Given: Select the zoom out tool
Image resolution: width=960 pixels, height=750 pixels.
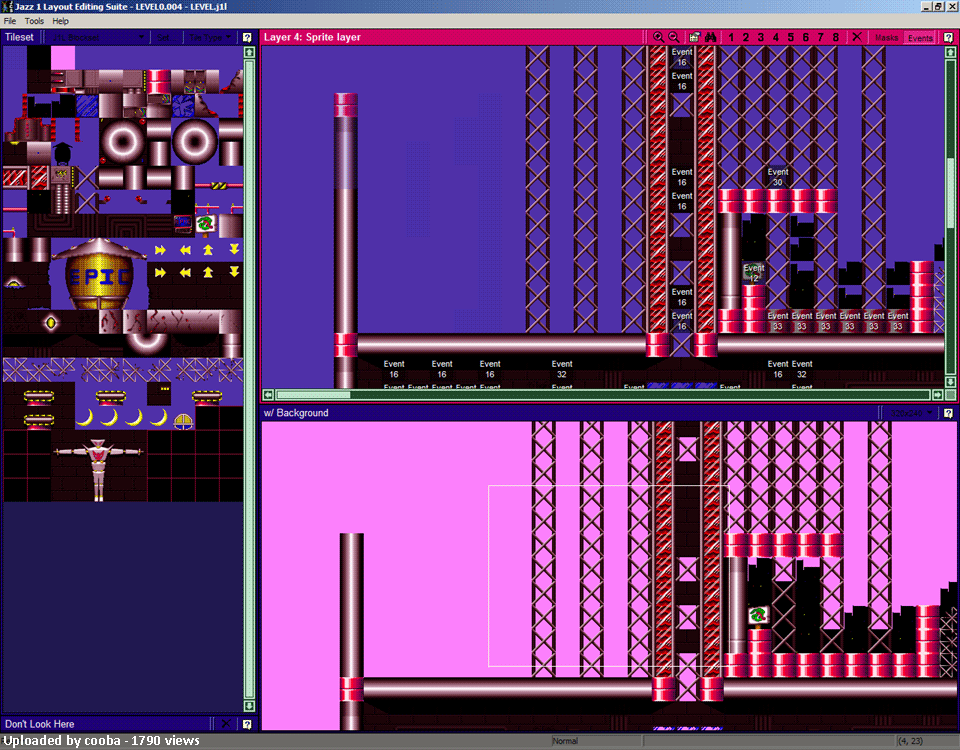Looking at the screenshot, I should pyautogui.click(x=674, y=37).
